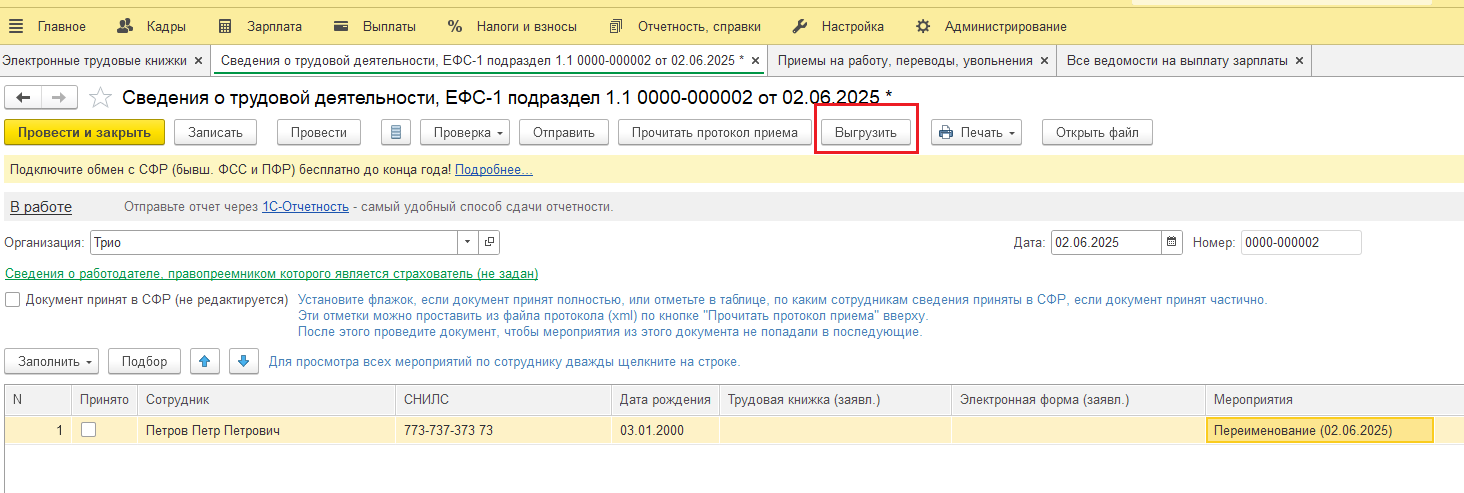Viewport: 1464px width, 493px height.
Task: Move row up with arrow
Action: tap(204, 361)
